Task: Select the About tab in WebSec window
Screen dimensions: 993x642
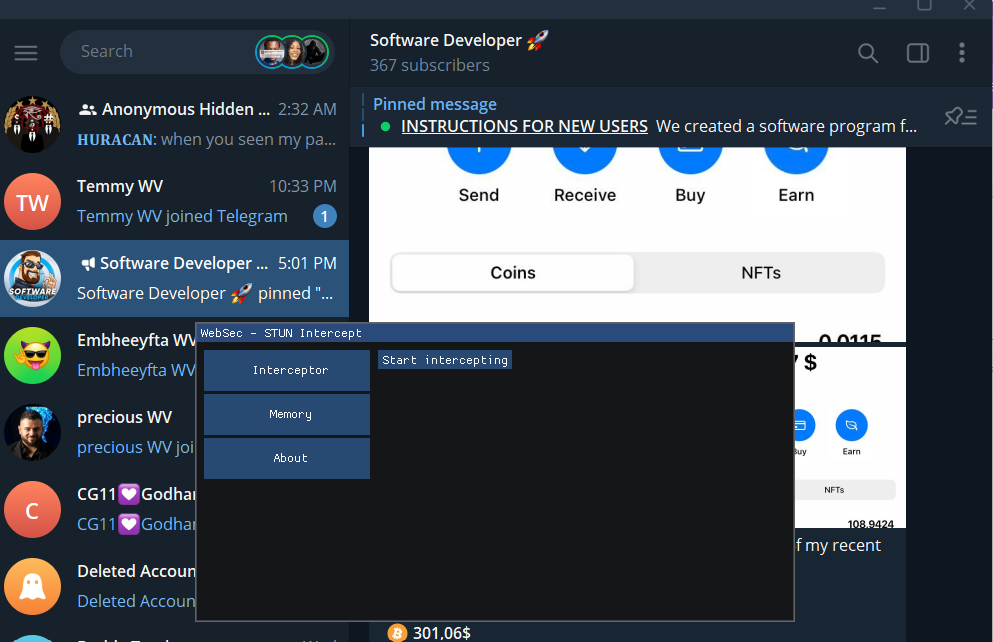Action: 287,458
